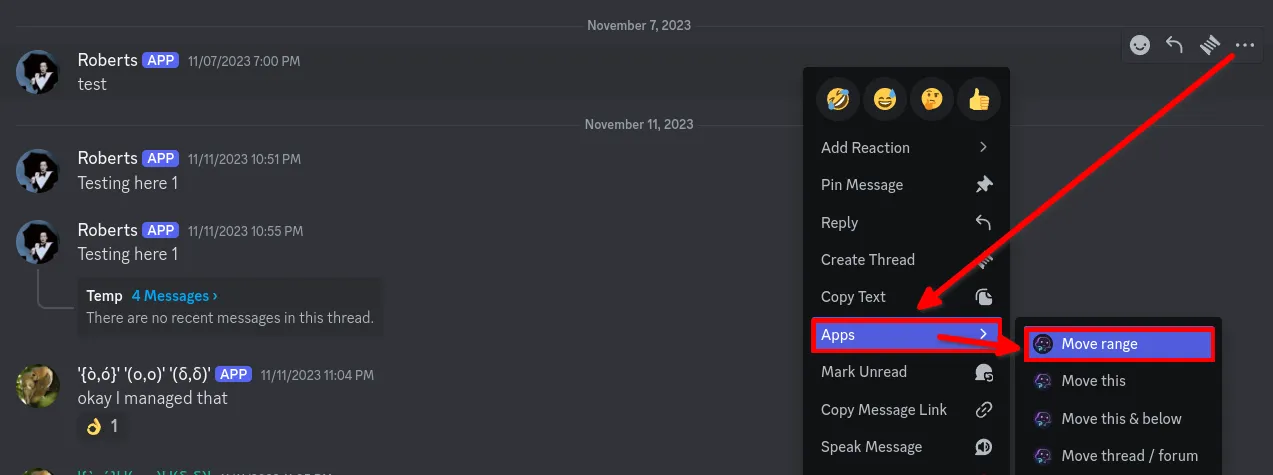1273x475 pixels.
Task: Click Roberts username on the test message
Action: pos(107,60)
